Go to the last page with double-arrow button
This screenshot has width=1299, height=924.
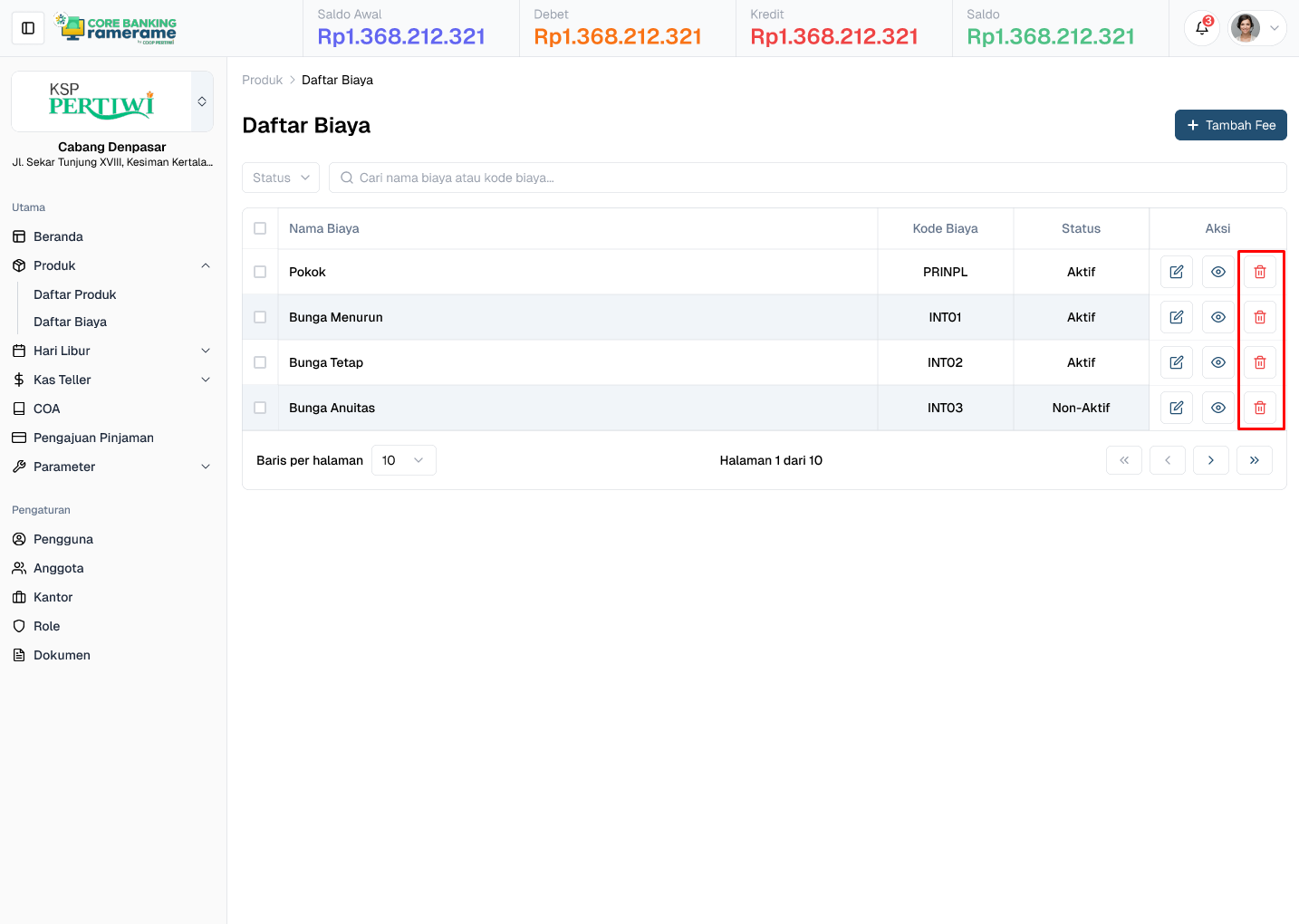[x=1255, y=459]
